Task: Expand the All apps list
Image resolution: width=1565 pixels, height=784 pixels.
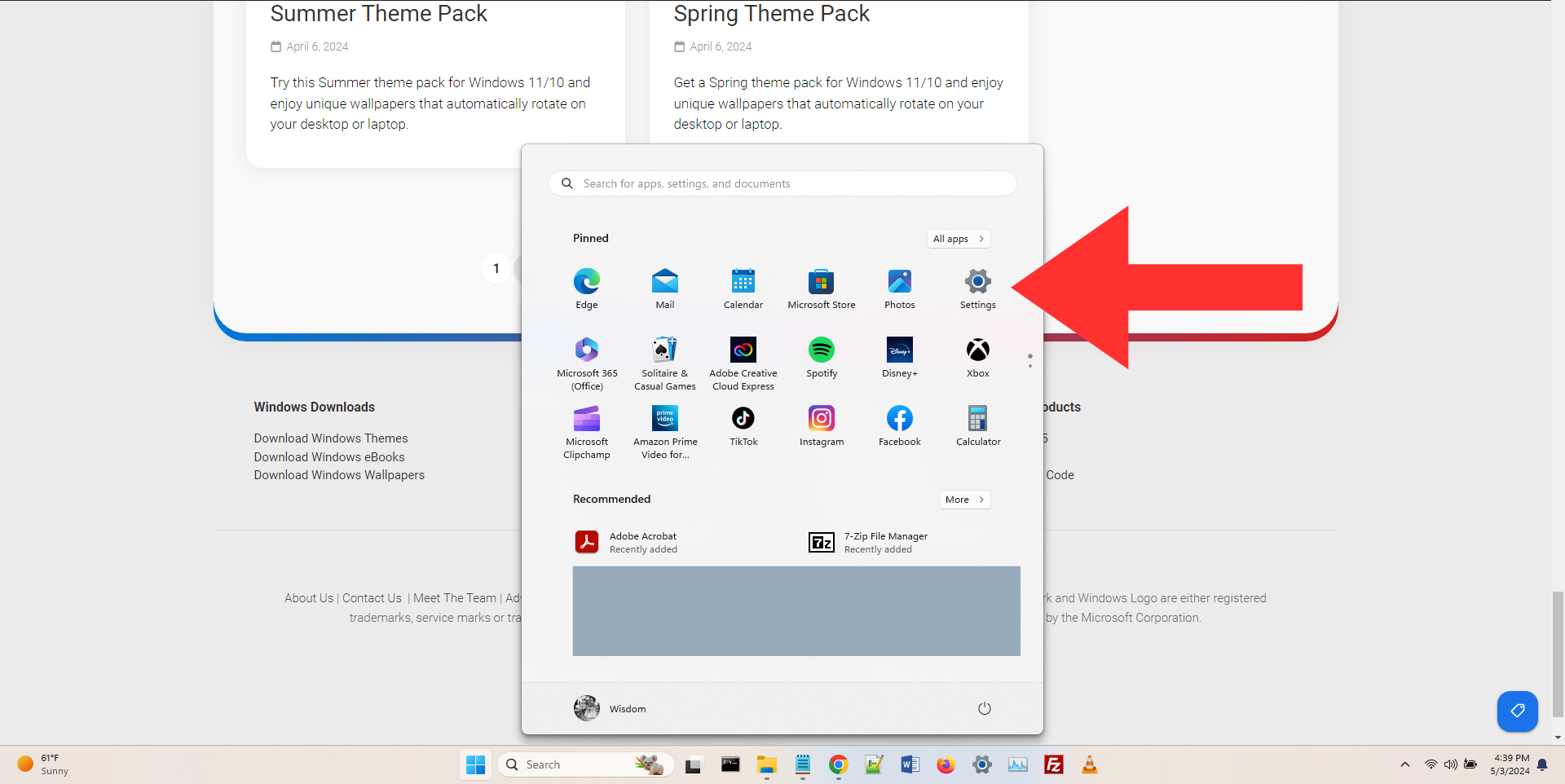Action: (959, 239)
